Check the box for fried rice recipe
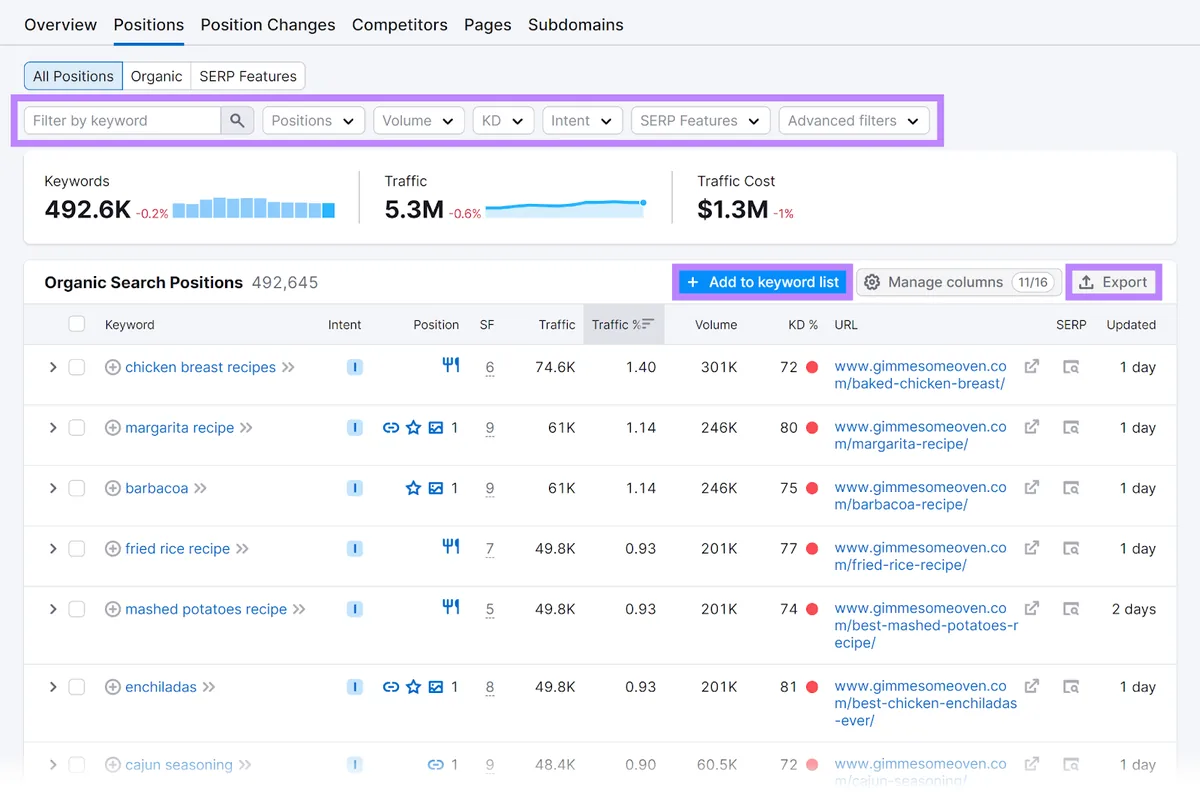The image size is (1200, 792). coord(77,549)
